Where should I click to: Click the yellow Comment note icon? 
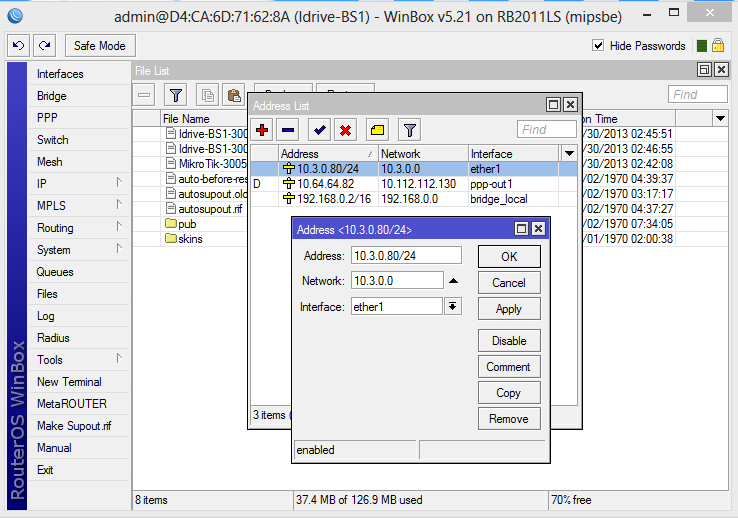[377, 130]
